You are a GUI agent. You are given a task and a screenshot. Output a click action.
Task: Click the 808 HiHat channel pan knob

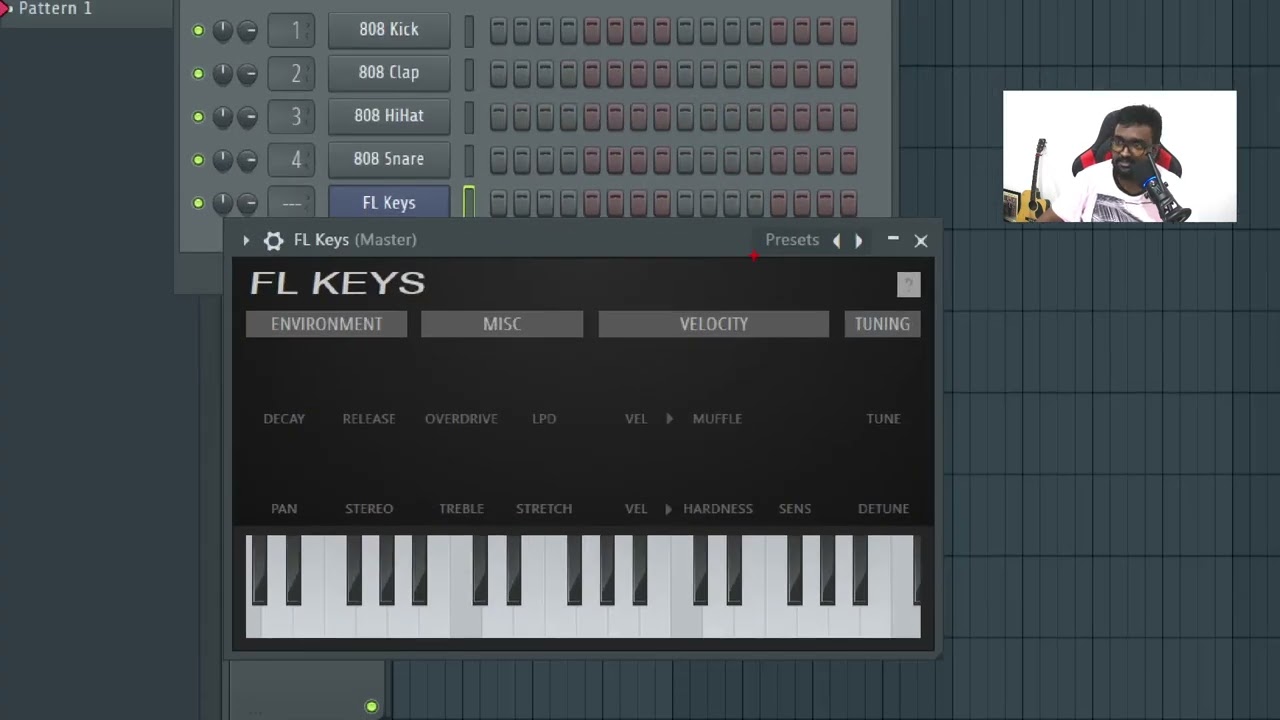point(222,117)
